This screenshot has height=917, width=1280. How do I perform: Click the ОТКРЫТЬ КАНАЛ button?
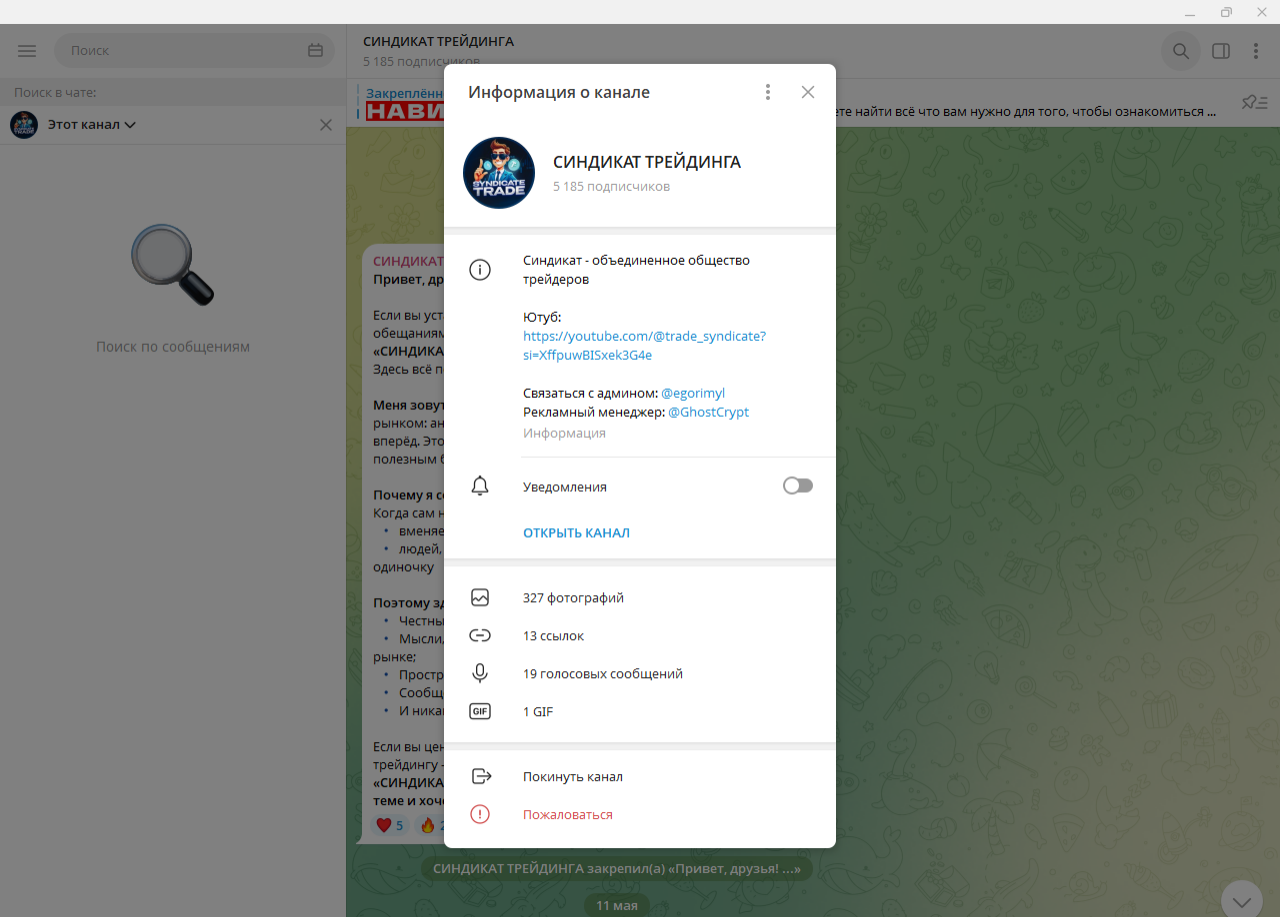coord(576,533)
